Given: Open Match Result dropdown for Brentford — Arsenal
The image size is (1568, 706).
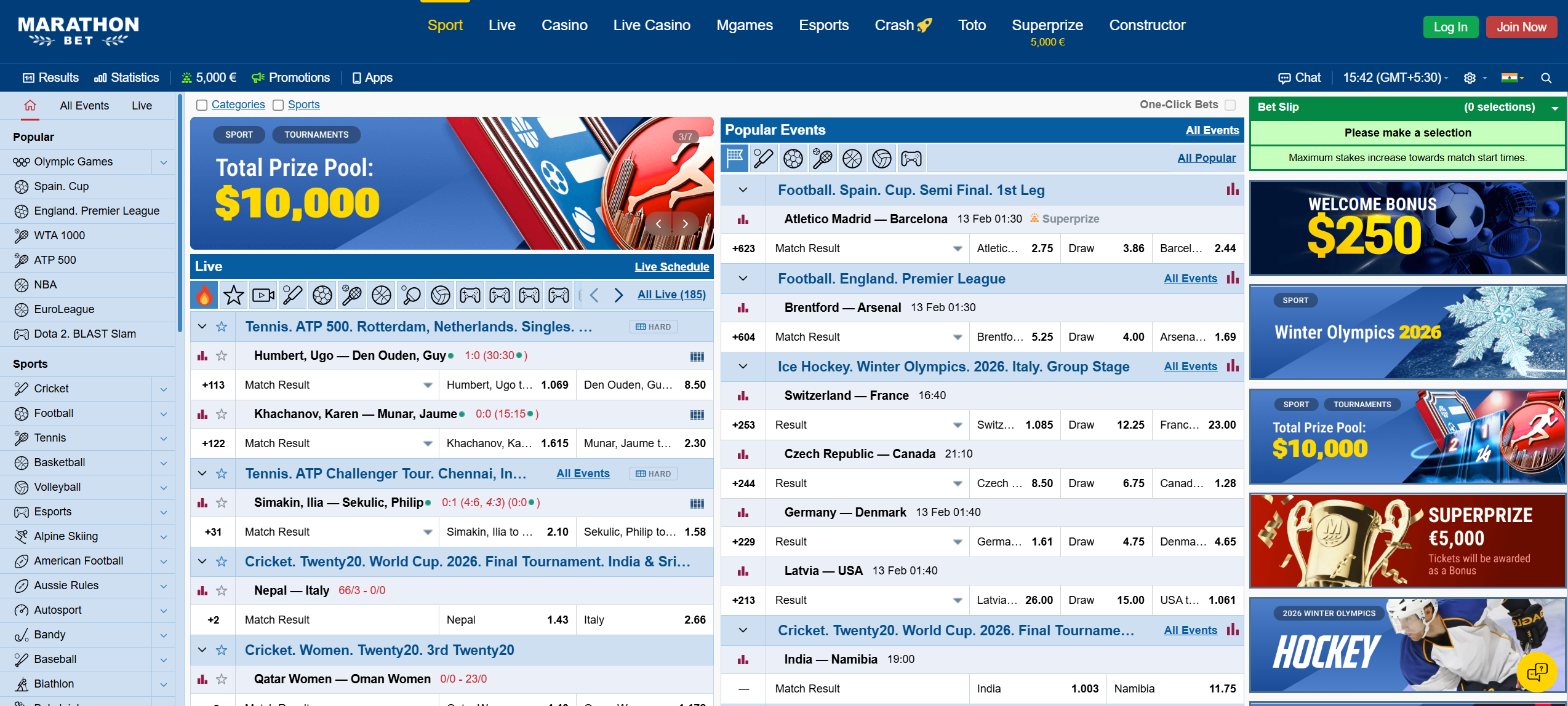Looking at the screenshot, I should pyautogui.click(x=958, y=337).
